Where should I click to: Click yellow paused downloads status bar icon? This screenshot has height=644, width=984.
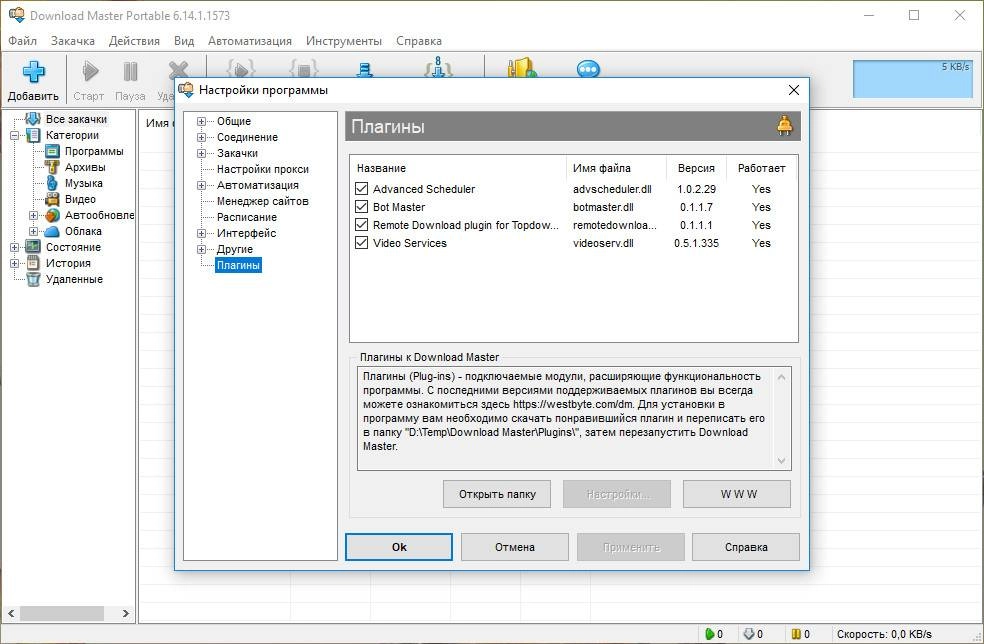[796, 634]
